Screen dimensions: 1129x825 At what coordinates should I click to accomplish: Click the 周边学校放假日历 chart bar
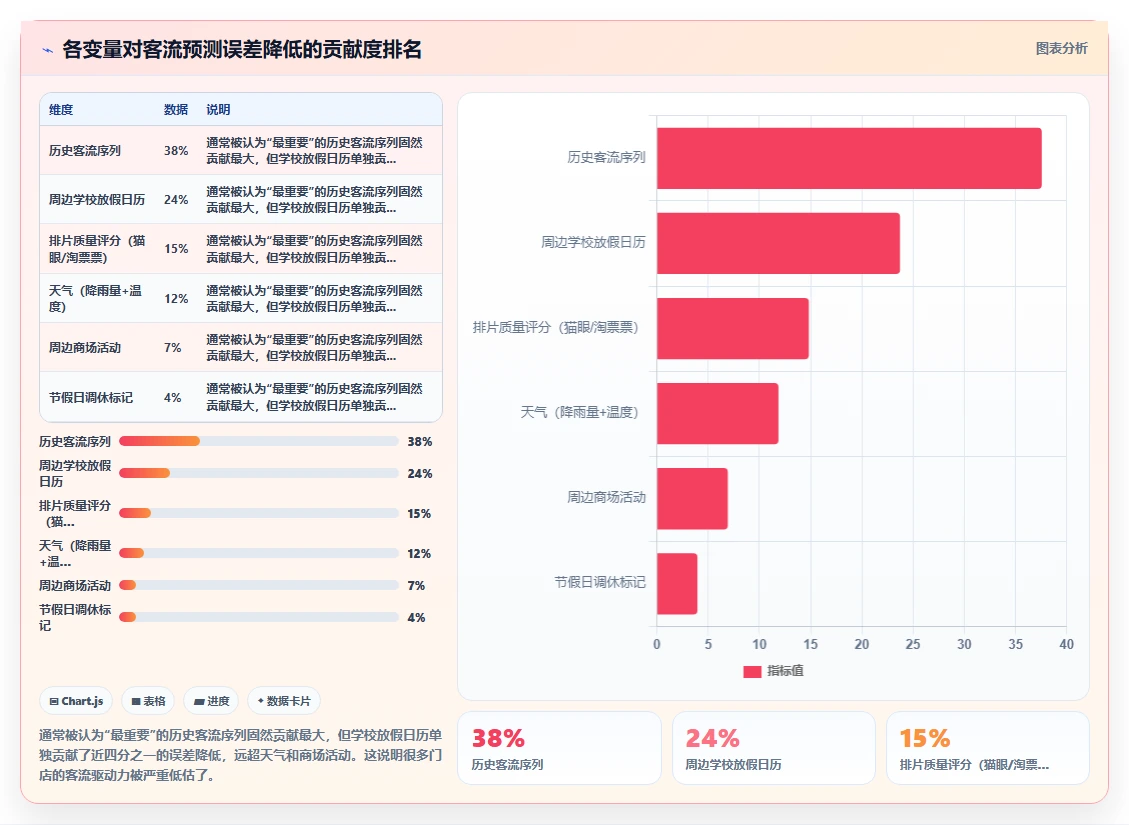coord(778,243)
